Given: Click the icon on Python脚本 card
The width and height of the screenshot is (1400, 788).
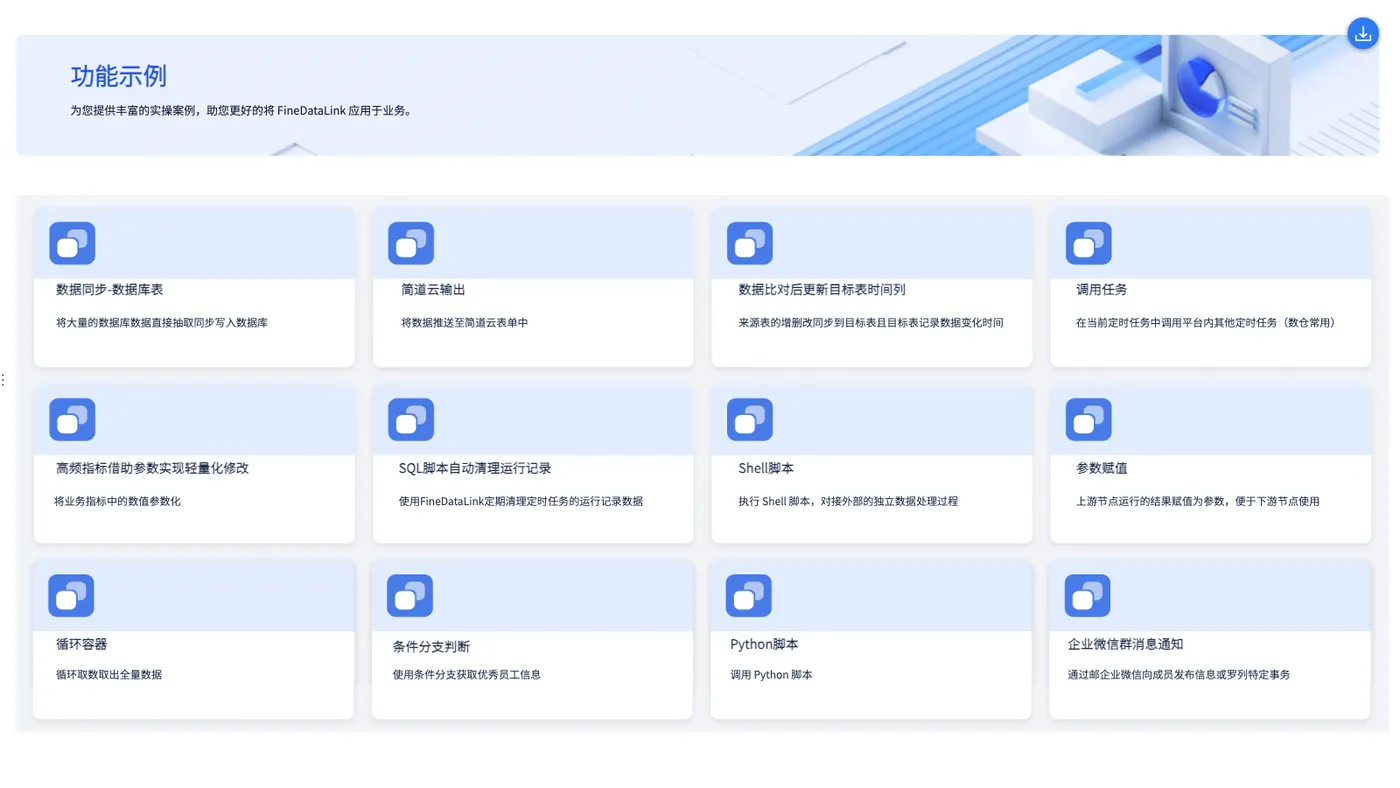Looking at the screenshot, I should click(749, 596).
